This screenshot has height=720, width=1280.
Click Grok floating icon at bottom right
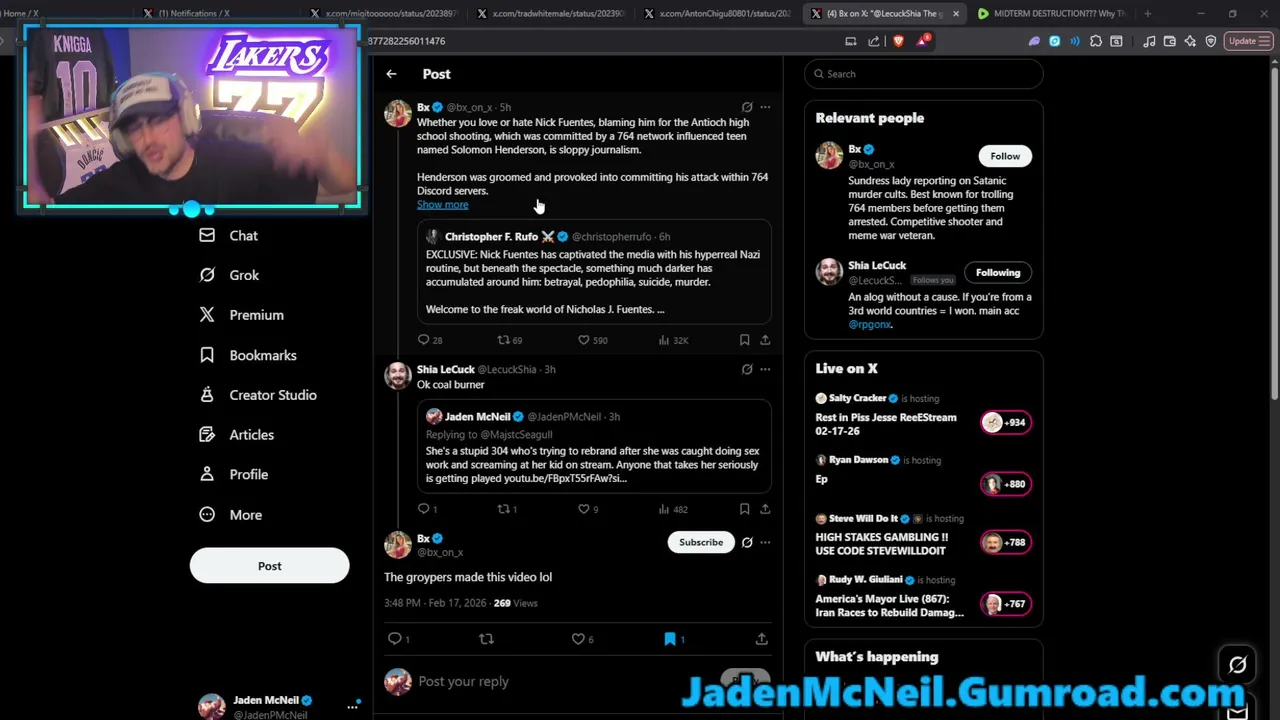(x=1237, y=664)
